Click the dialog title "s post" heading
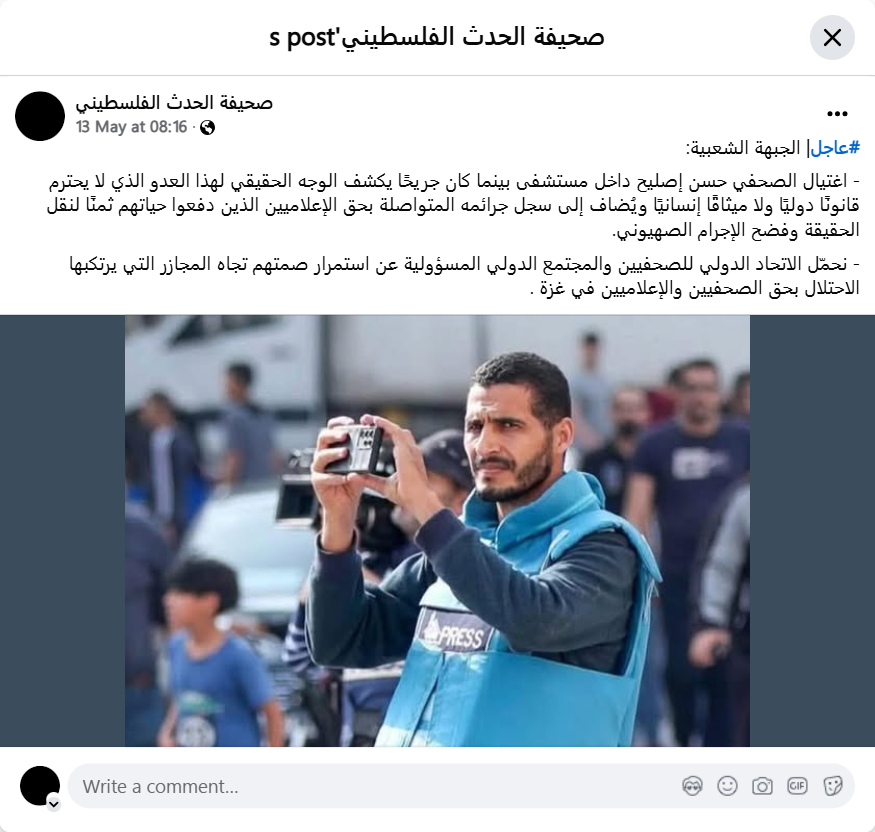The width and height of the screenshot is (875, 832). click(437, 37)
